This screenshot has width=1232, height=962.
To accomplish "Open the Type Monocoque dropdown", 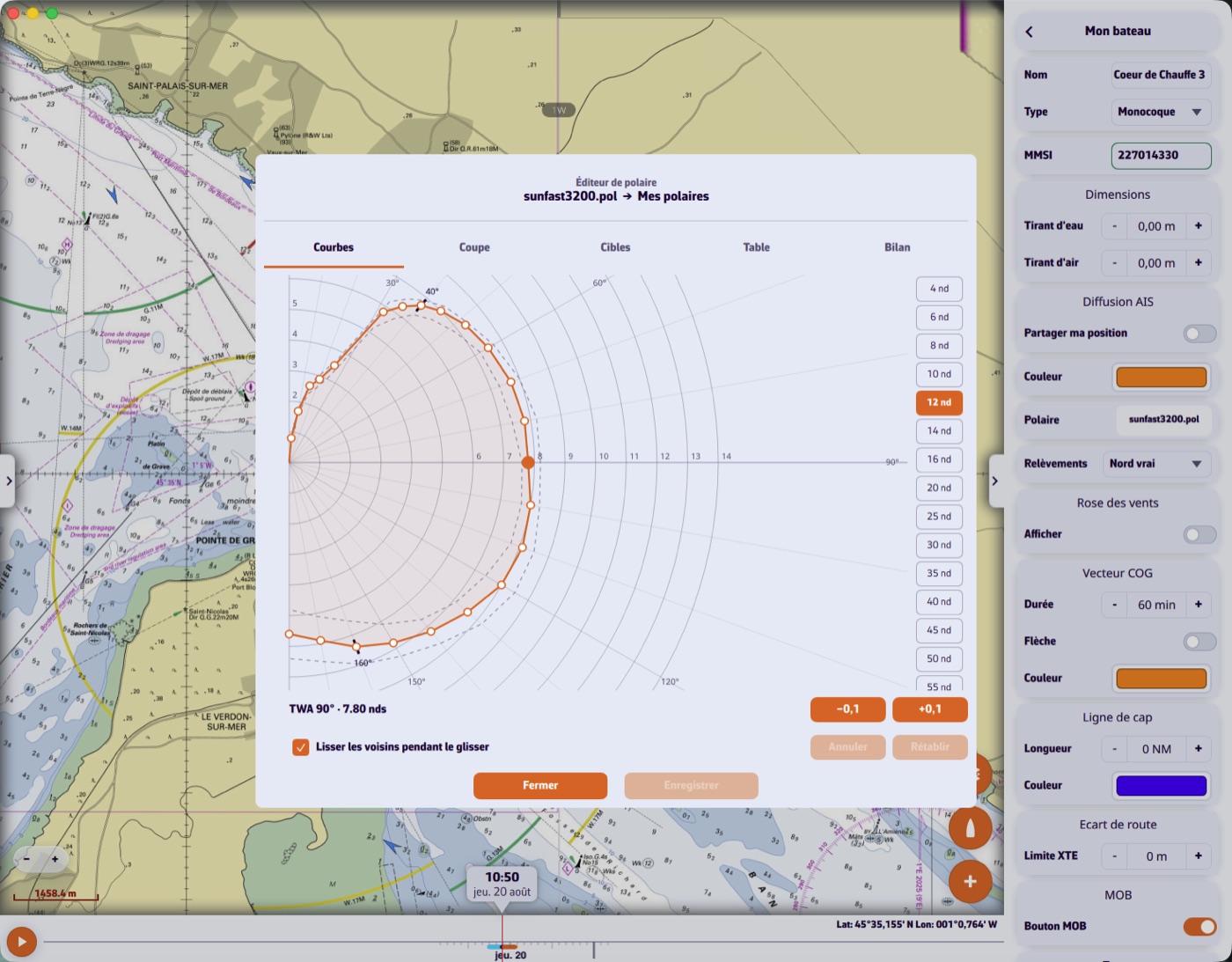I will coord(1162,113).
